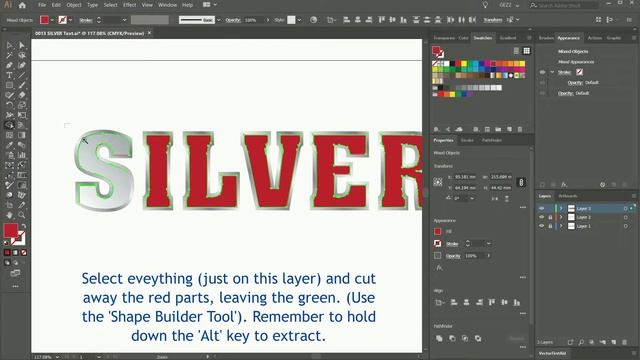Open the Edit menu
The image size is (640, 360).
pyautogui.click(x=56, y=5)
